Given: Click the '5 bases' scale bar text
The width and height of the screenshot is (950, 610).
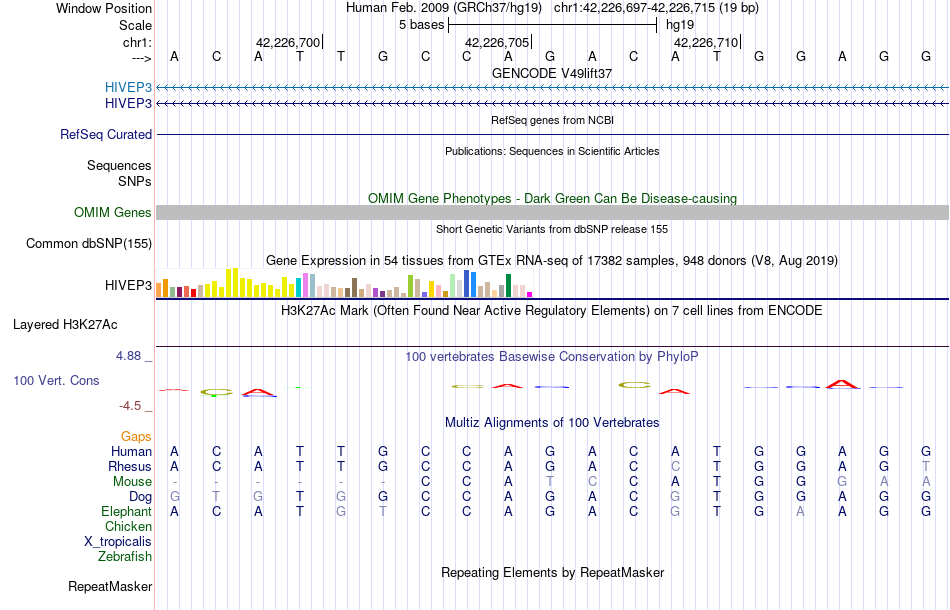Looking at the screenshot, I should pos(422,25).
